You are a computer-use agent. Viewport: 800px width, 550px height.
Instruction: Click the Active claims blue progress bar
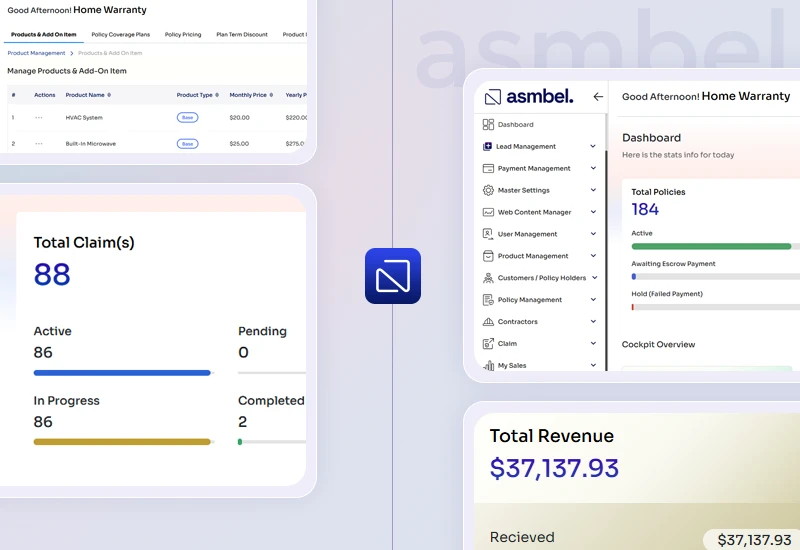click(x=122, y=373)
